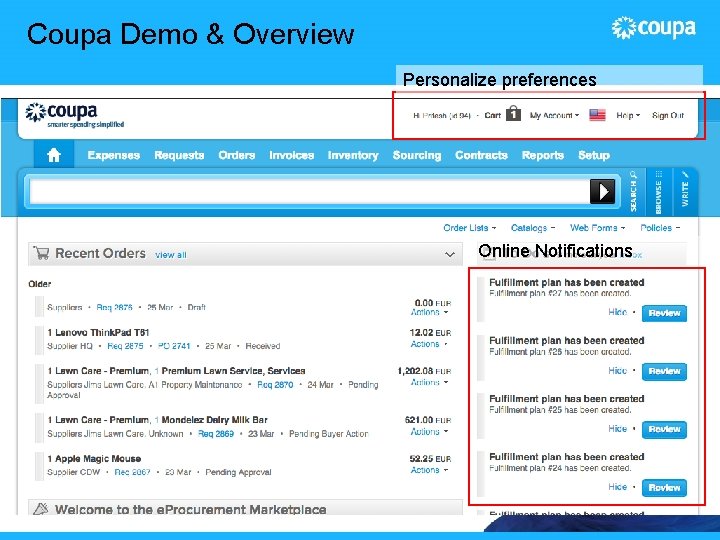Open the Expenses menu
Image resolution: width=720 pixels, height=540 pixels.
113,155
